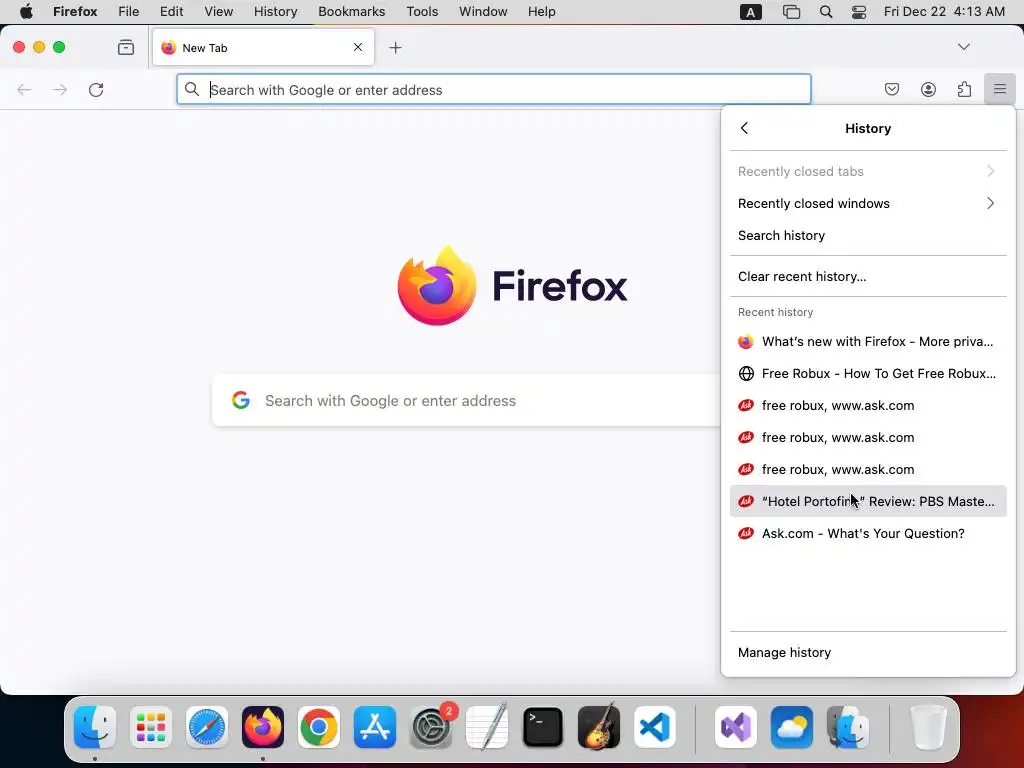
Task: Click the Firefox favicon of What's new entry
Action: point(746,342)
